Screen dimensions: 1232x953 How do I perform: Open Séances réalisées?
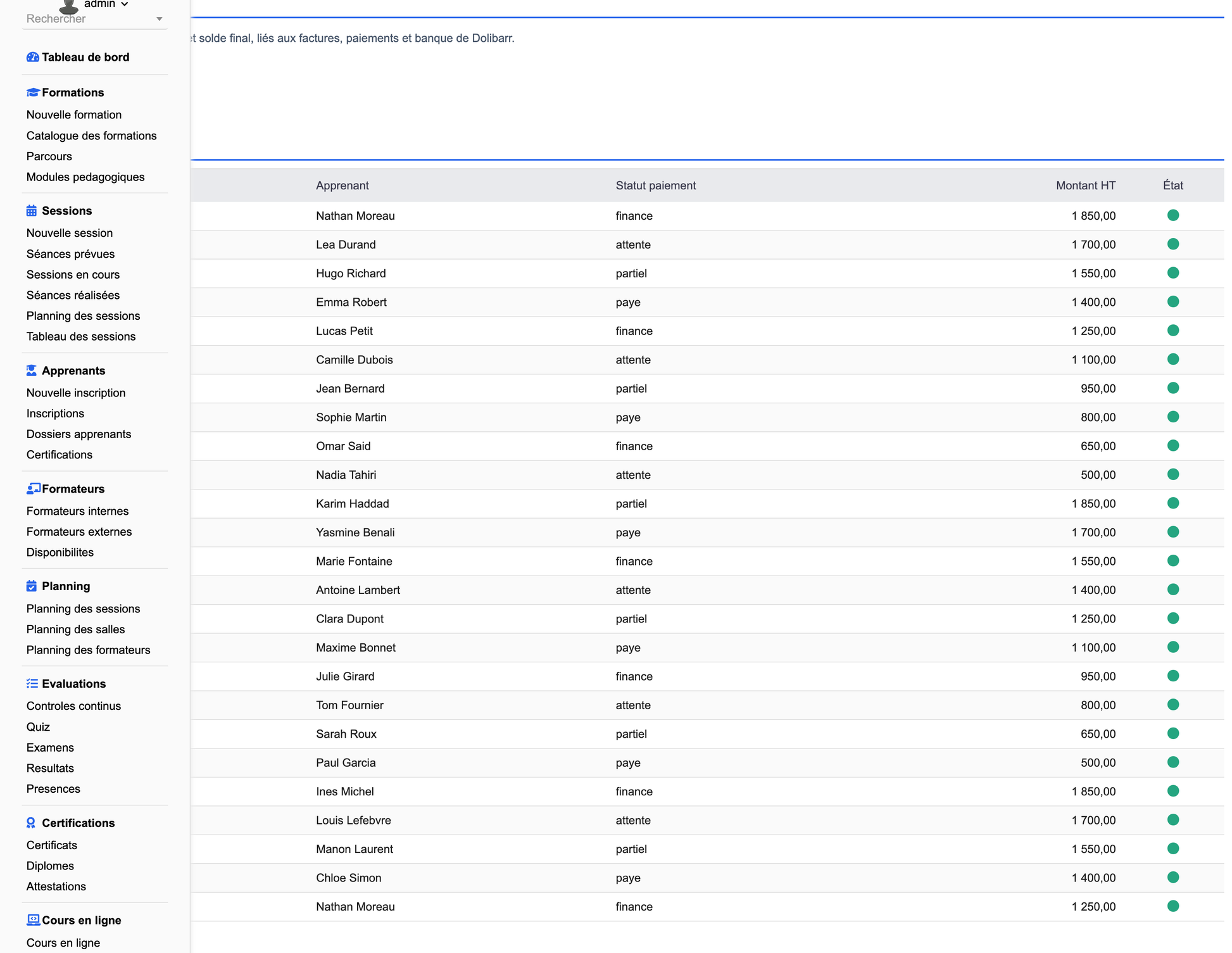(73, 295)
